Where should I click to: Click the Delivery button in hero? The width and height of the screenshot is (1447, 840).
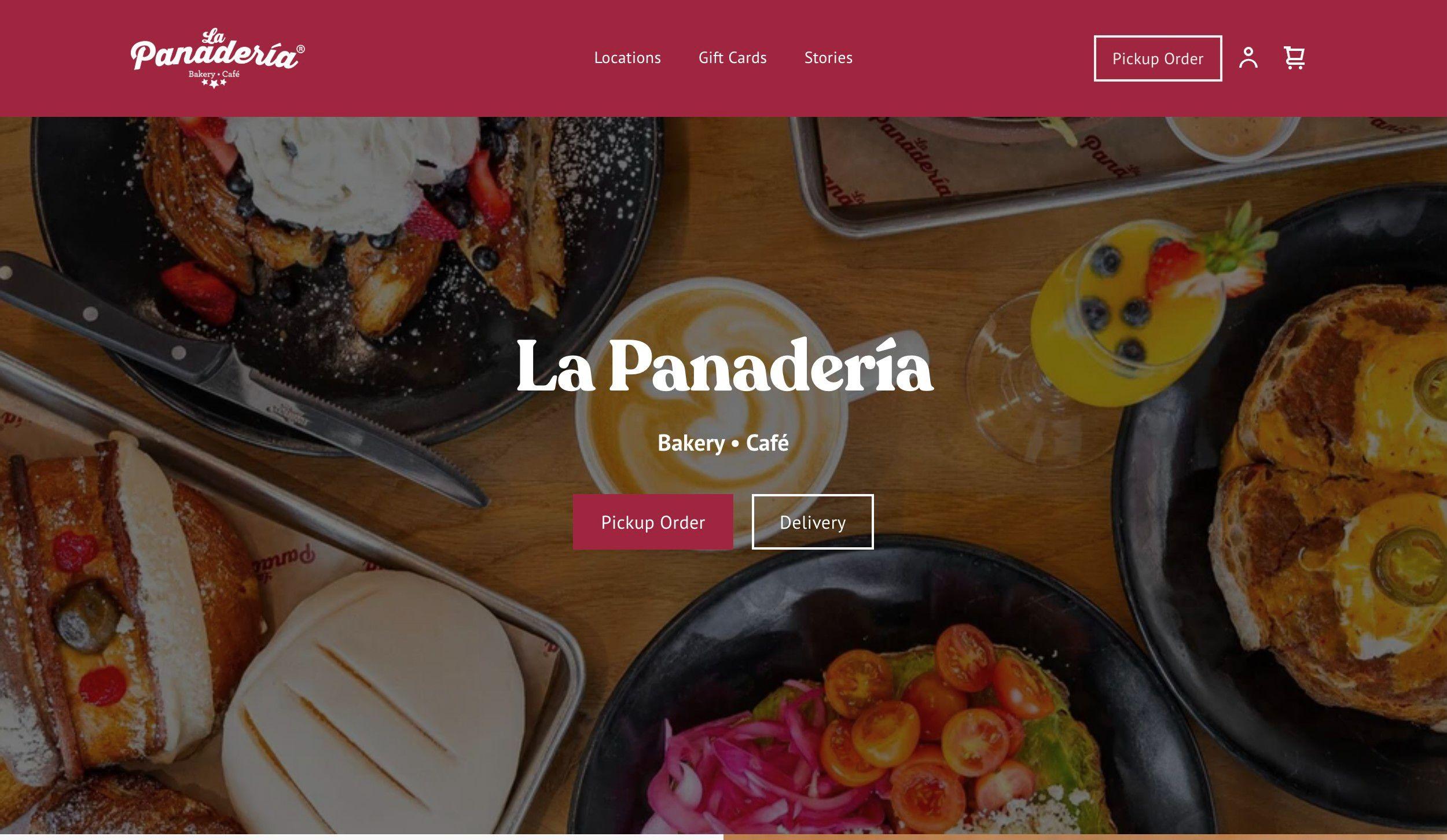coord(813,522)
